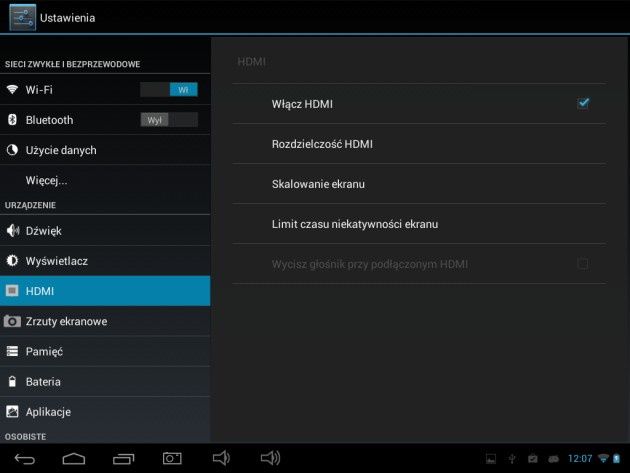Click the HDMI panel heading
The width and height of the screenshot is (630, 473).
tap(252, 61)
